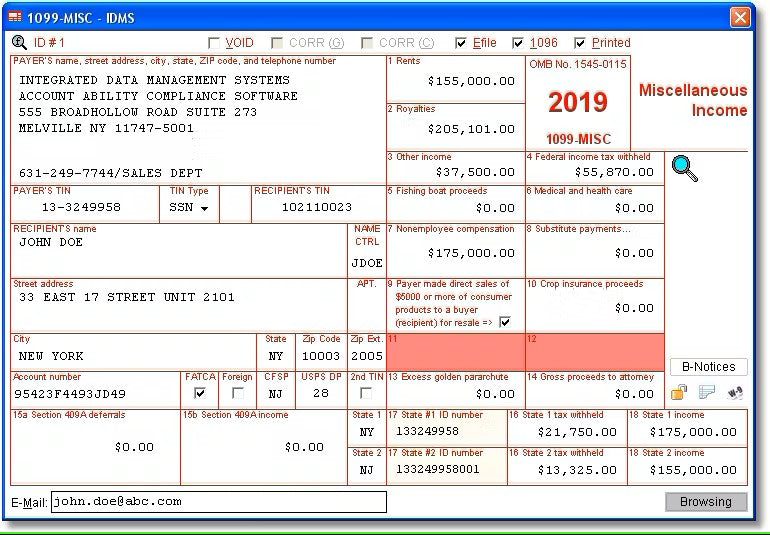Viewport: 770px width, 535px height.
Task: Click the magnifier icon beside ID #1
Action: click(x=19, y=42)
